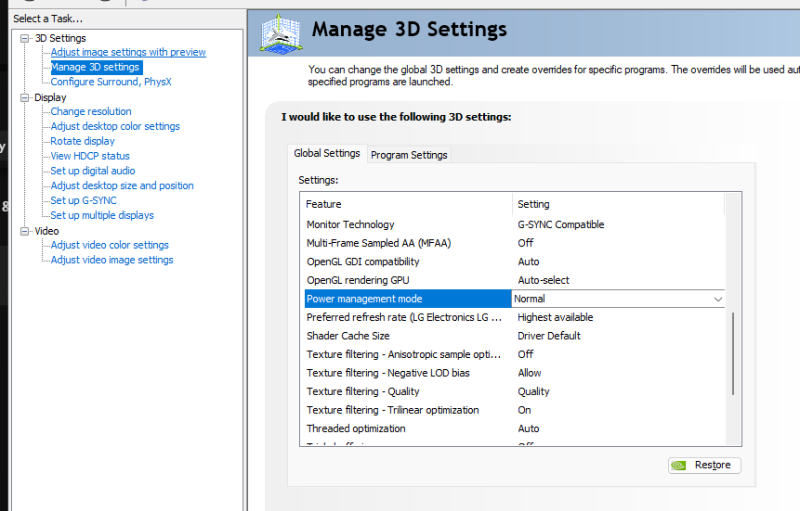Select Texture filtering - Quality row

(514, 392)
